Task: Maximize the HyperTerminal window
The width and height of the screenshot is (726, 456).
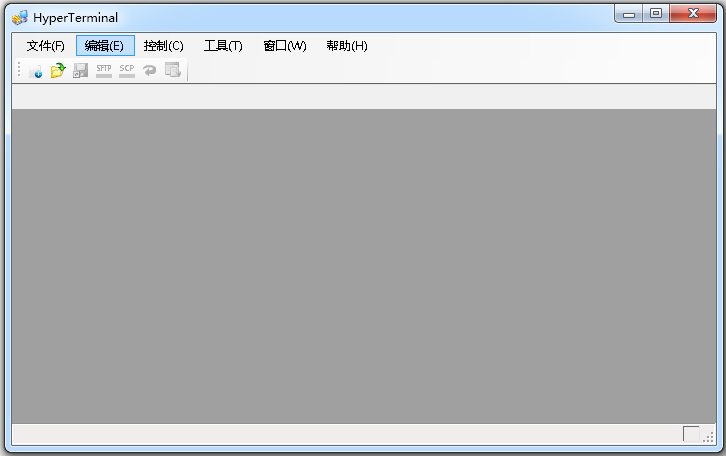Action: 656,14
